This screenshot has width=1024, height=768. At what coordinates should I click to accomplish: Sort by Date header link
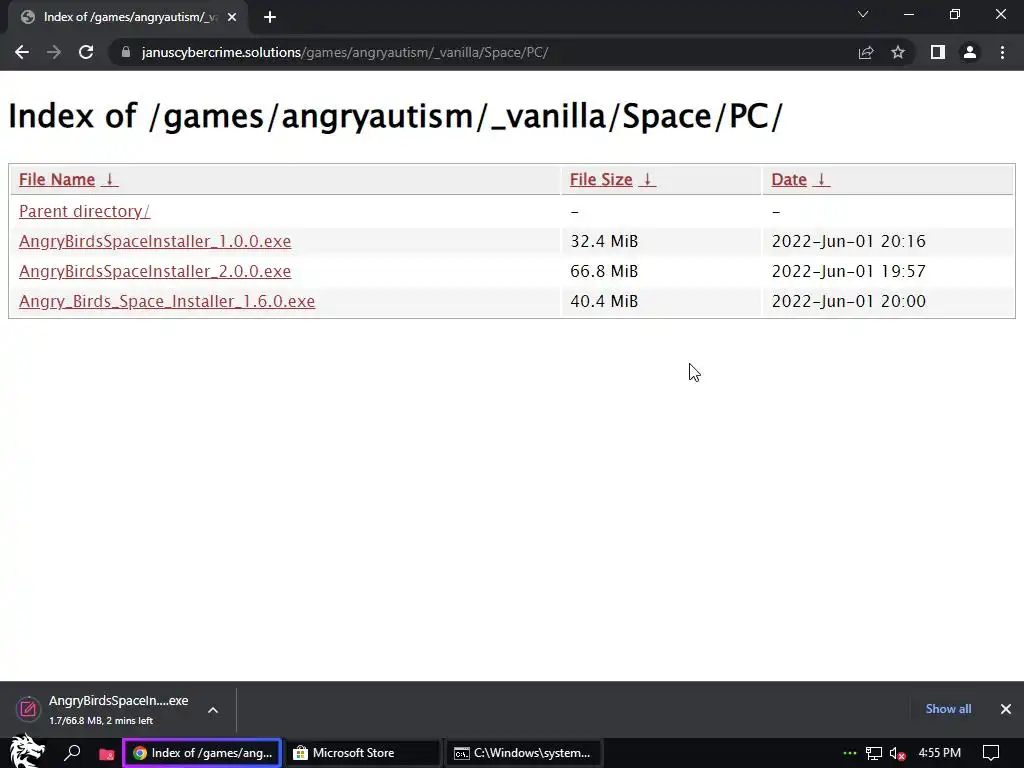click(x=789, y=180)
